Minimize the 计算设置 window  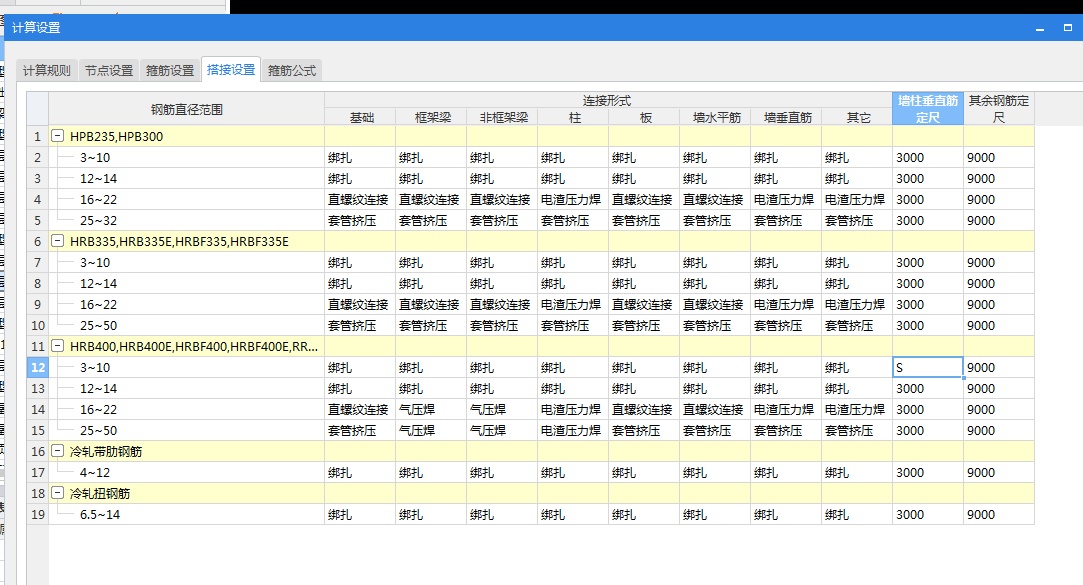(x=1039, y=28)
